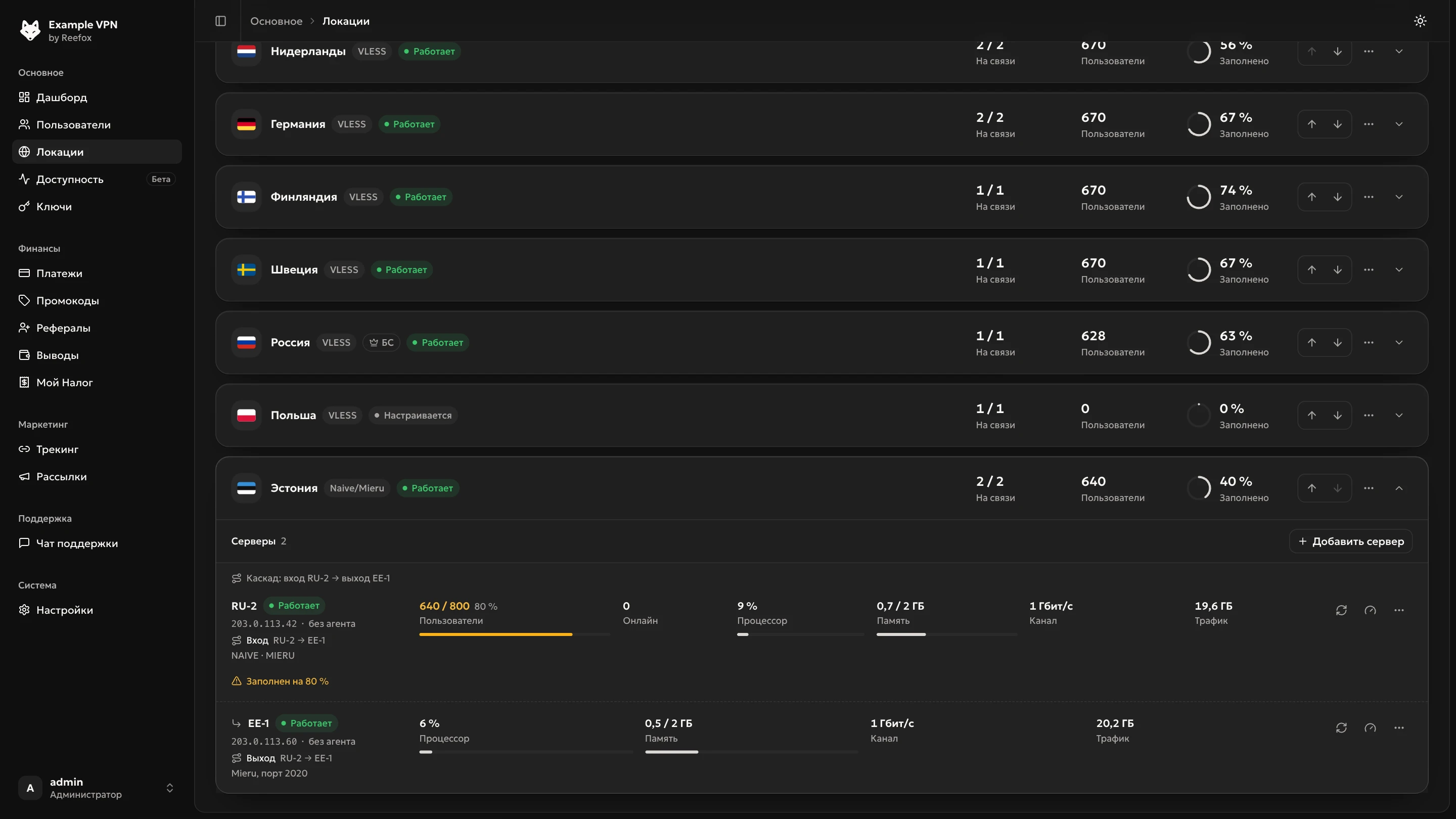This screenshot has height=819, width=1456.
Task: Collapse the Estonia location row
Action: point(1399,488)
